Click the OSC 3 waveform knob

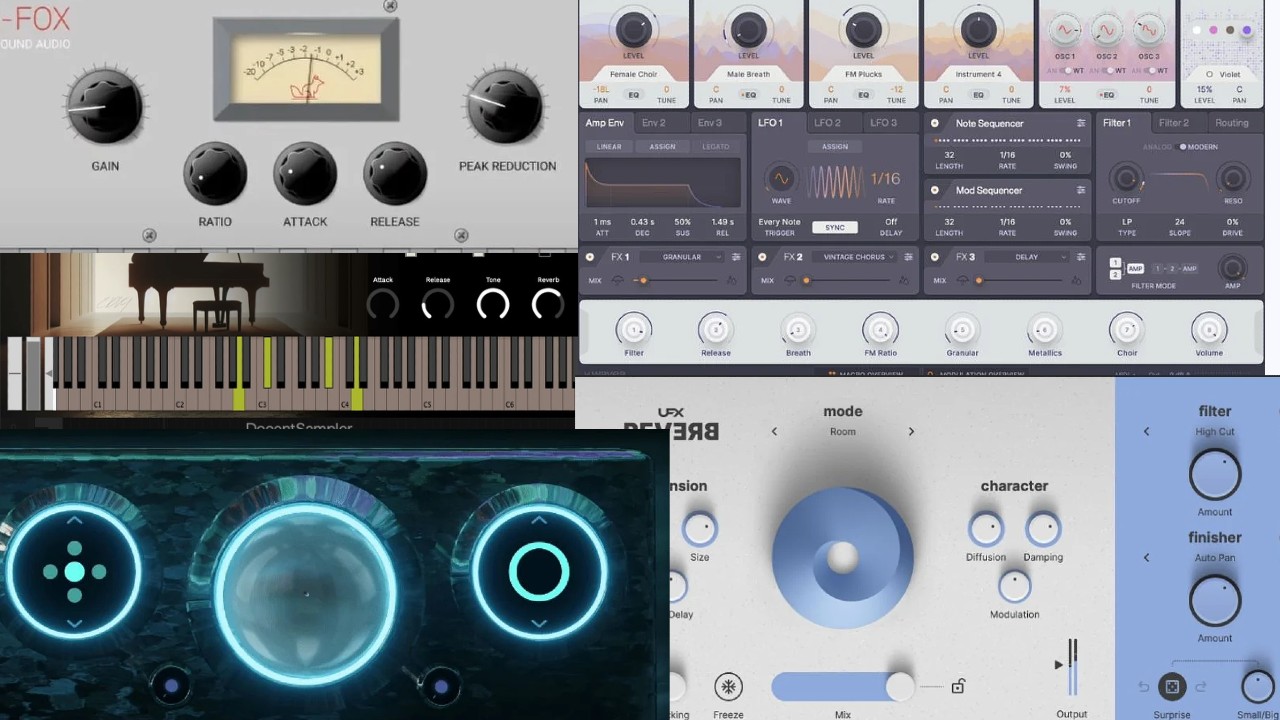pyautogui.click(x=1149, y=30)
